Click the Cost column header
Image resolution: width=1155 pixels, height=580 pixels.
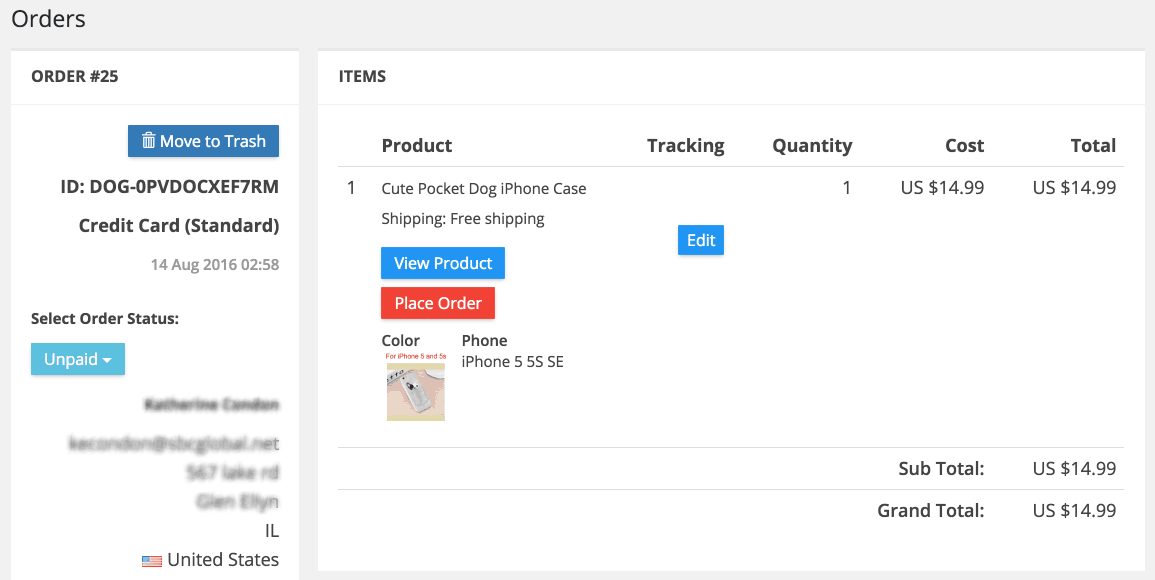[964, 146]
